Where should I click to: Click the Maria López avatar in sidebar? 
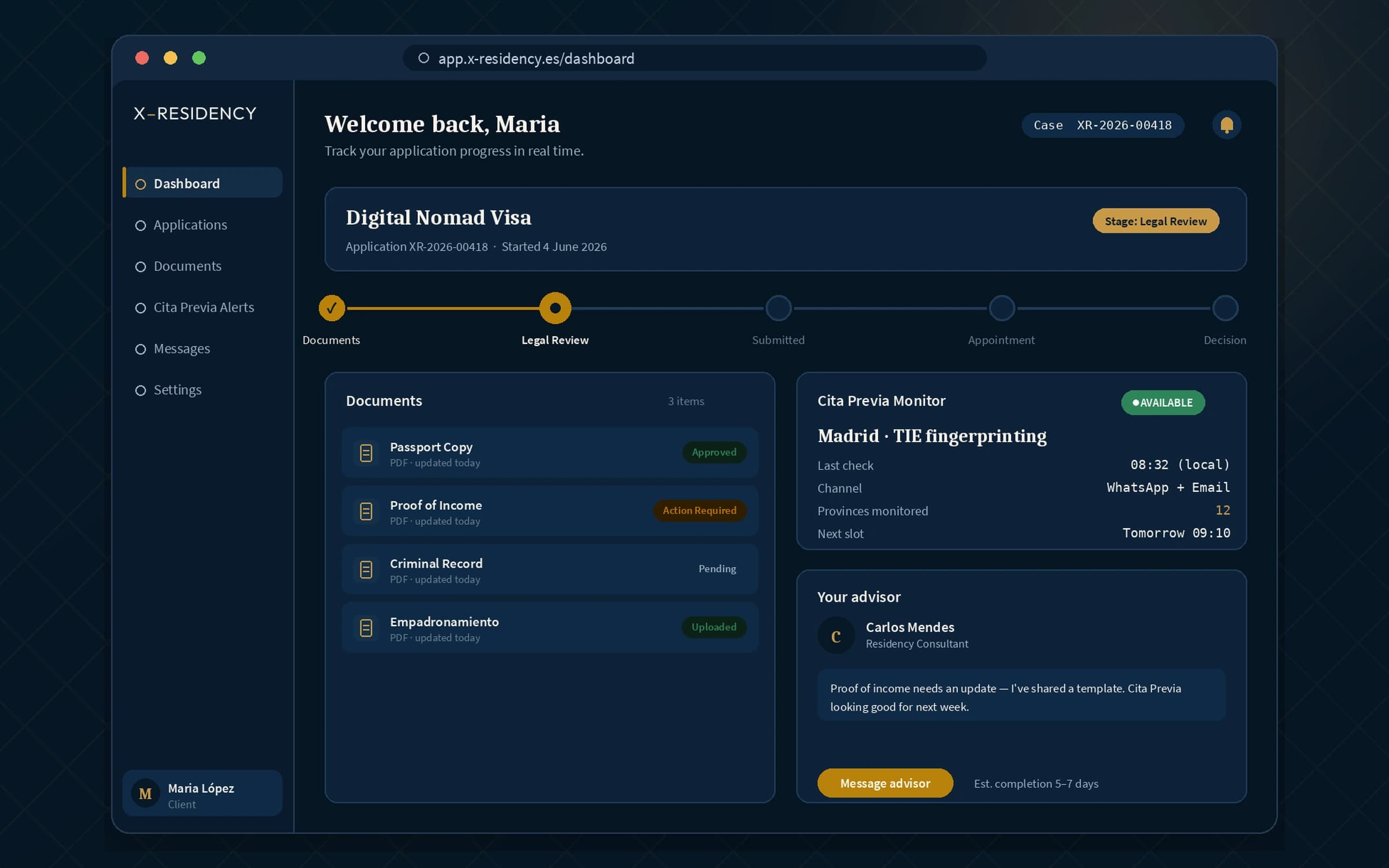(145, 793)
